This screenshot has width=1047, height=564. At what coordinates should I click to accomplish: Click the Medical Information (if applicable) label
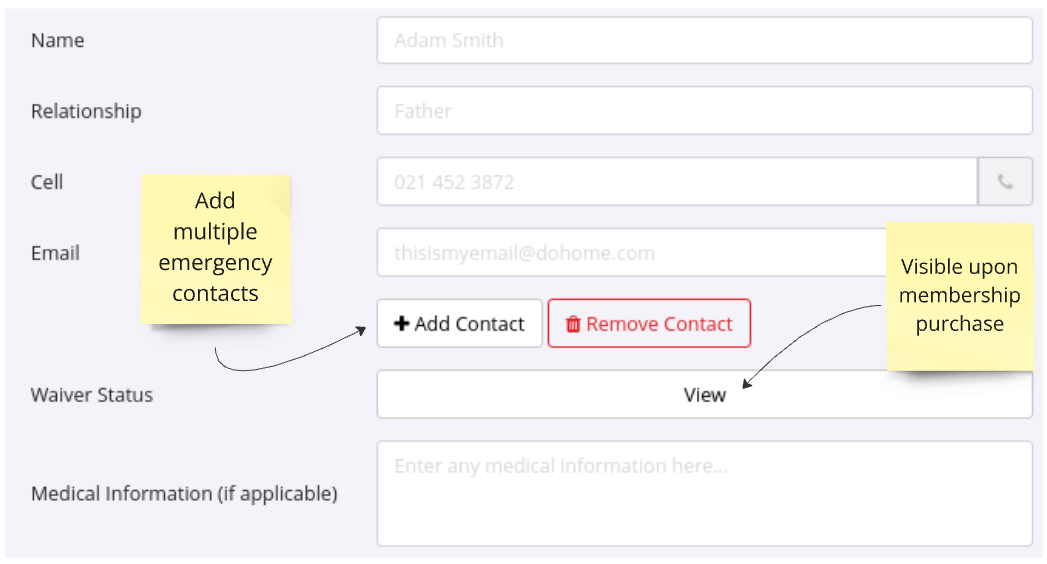pyautogui.click(x=184, y=494)
